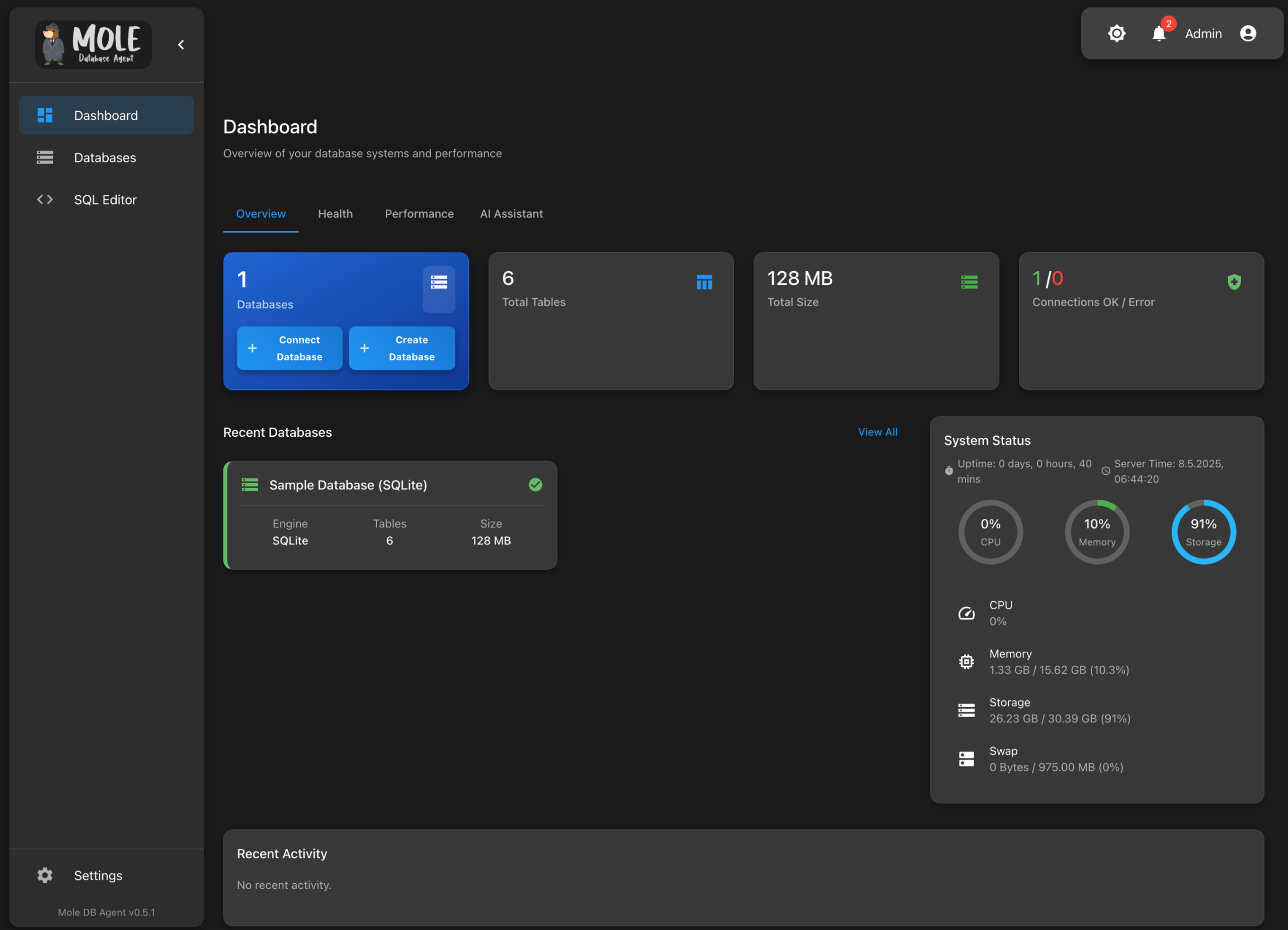Click the Total Tables table icon

pyautogui.click(x=704, y=282)
